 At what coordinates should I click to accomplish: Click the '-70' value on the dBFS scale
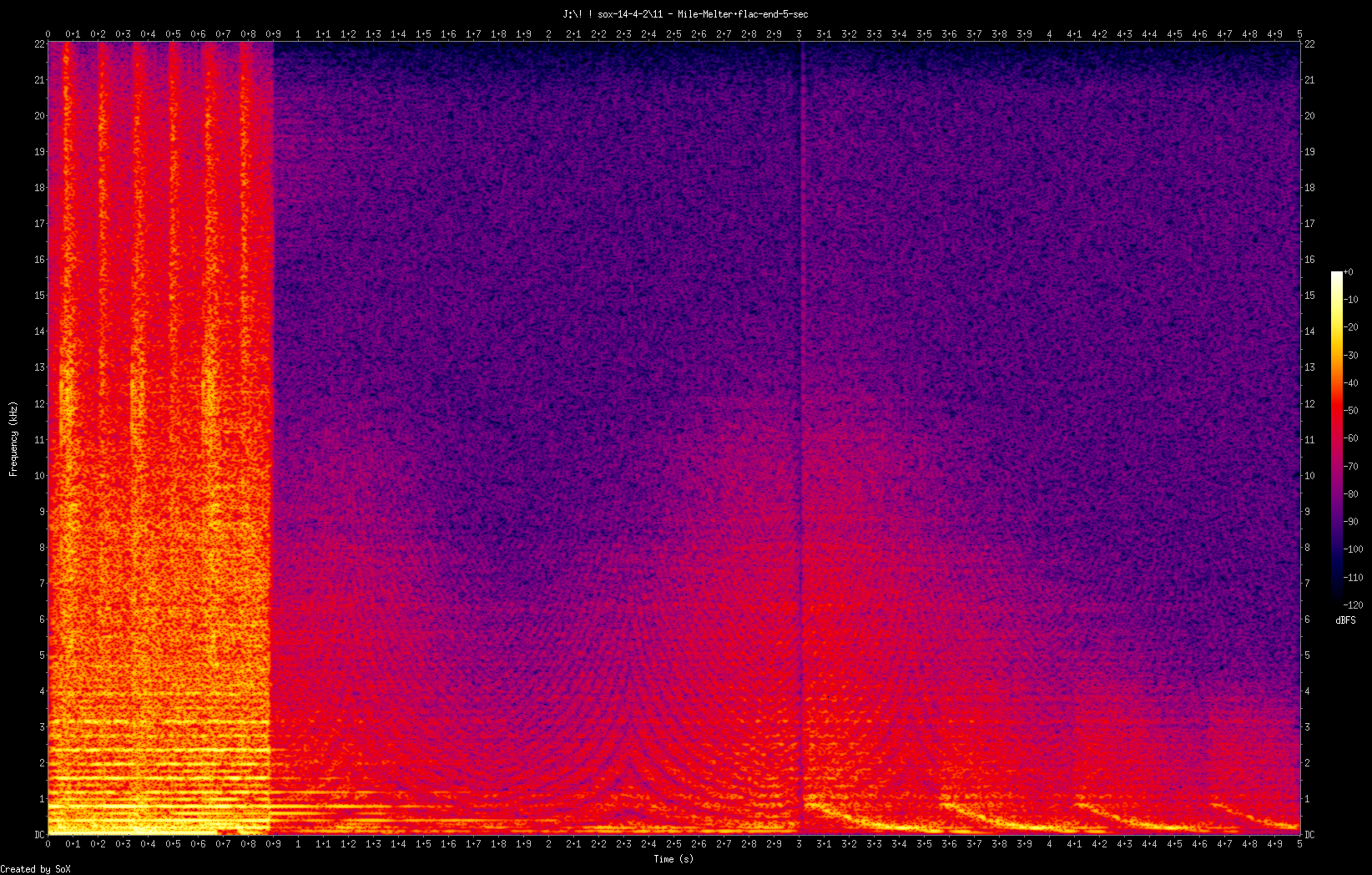point(1351,467)
